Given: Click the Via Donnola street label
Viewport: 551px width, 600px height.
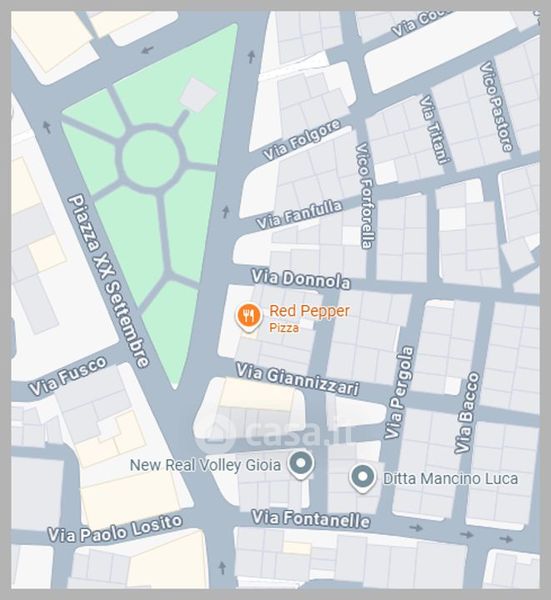Looking at the screenshot, I should tap(301, 279).
